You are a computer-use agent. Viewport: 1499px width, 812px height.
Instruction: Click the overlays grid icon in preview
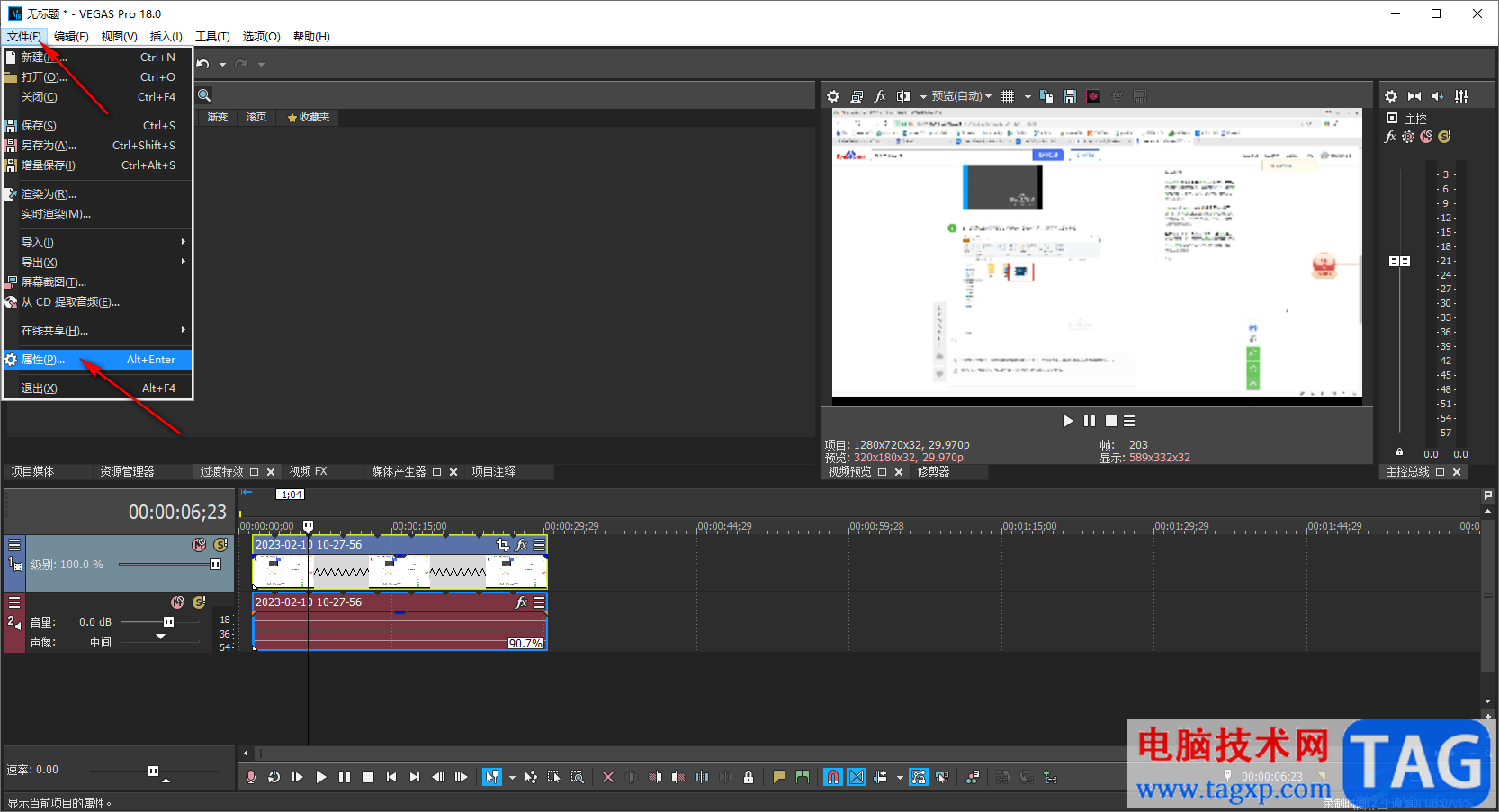pyautogui.click(x=1008, y=96)
